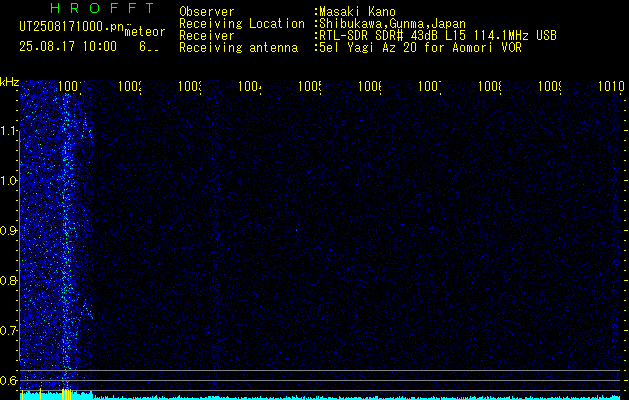
Task: Click the RTL-SDR SDR# receiver description
Action: tap(438, 36)
